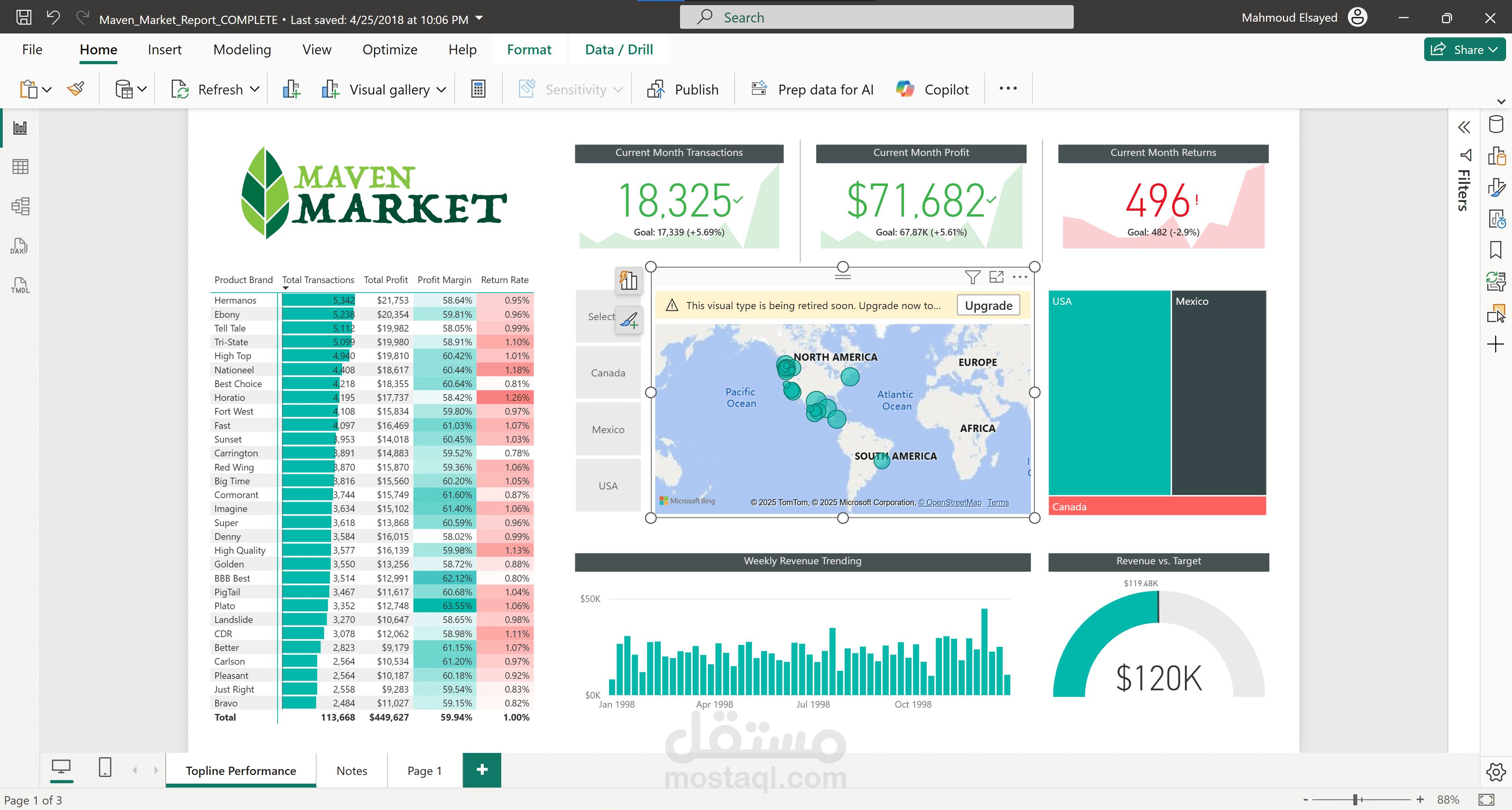Open the file name dropdown in the title bar
1512x810 pixels.
coord(480,18)
